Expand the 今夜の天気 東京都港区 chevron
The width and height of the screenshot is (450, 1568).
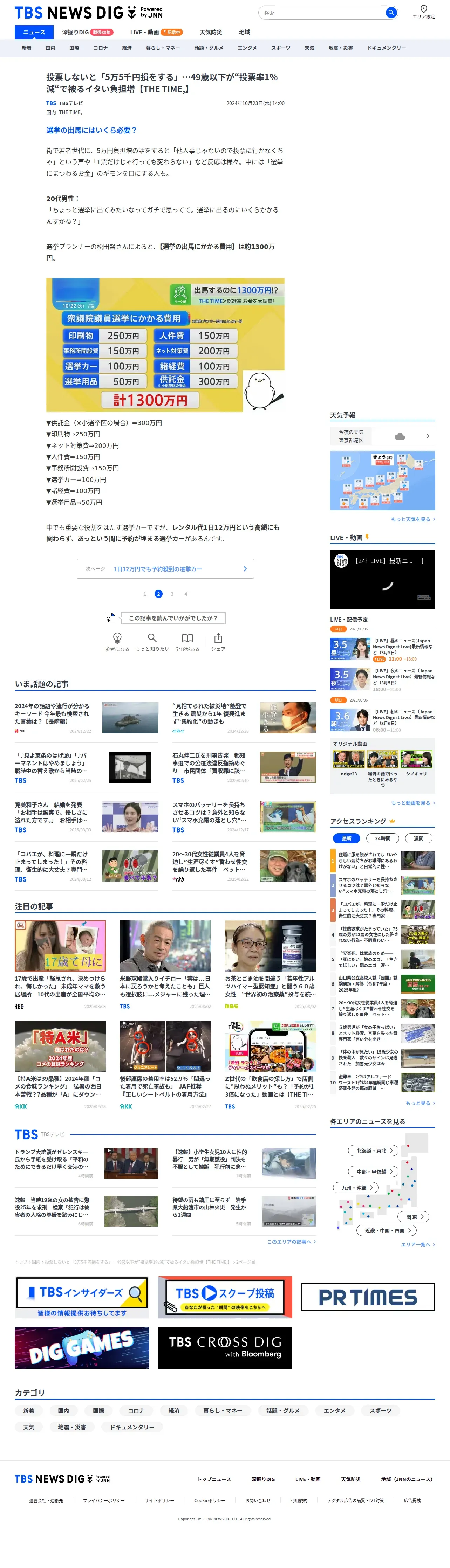[428, 436]
